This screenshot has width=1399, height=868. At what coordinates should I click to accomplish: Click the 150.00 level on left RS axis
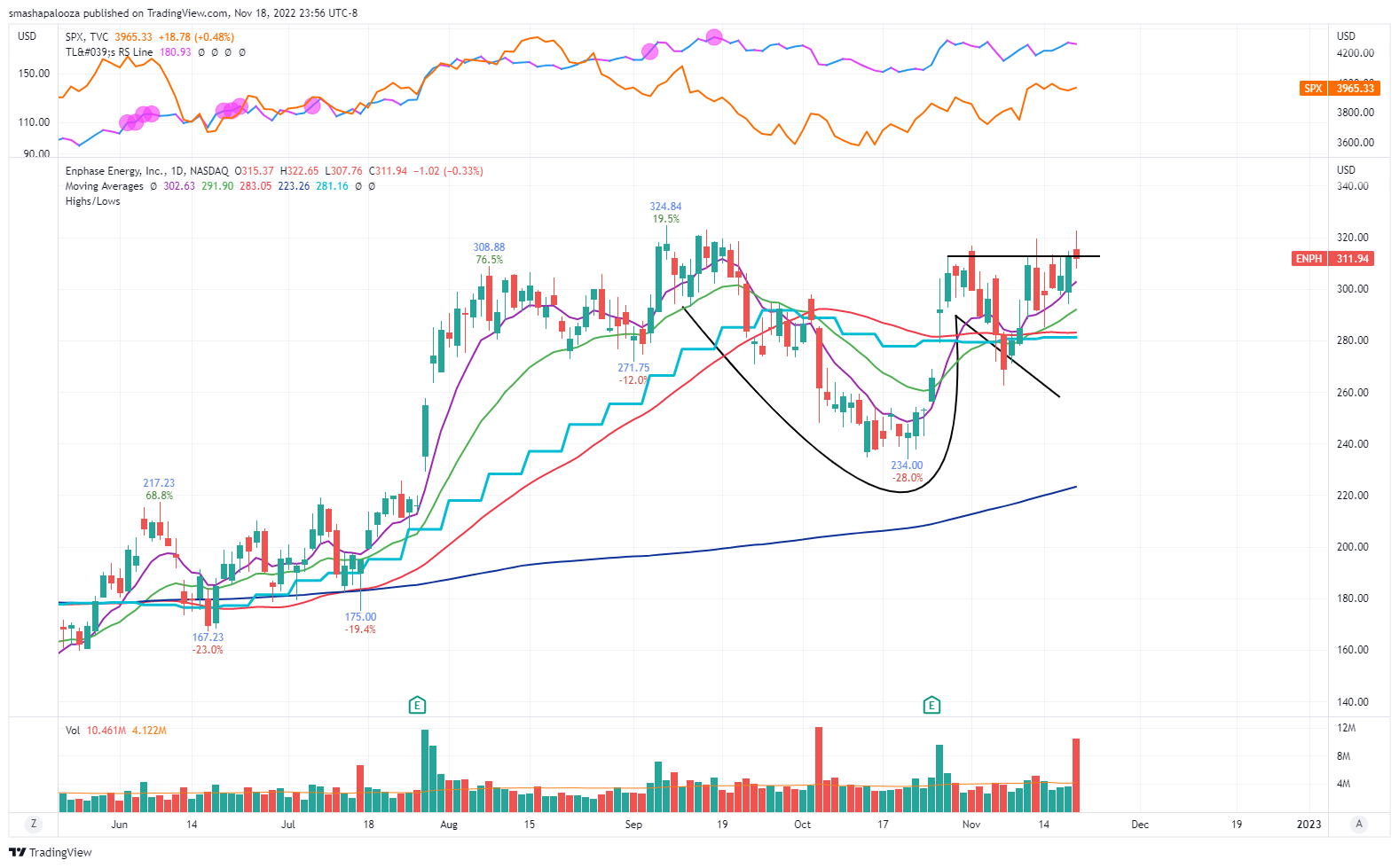(x=34, y=74)
